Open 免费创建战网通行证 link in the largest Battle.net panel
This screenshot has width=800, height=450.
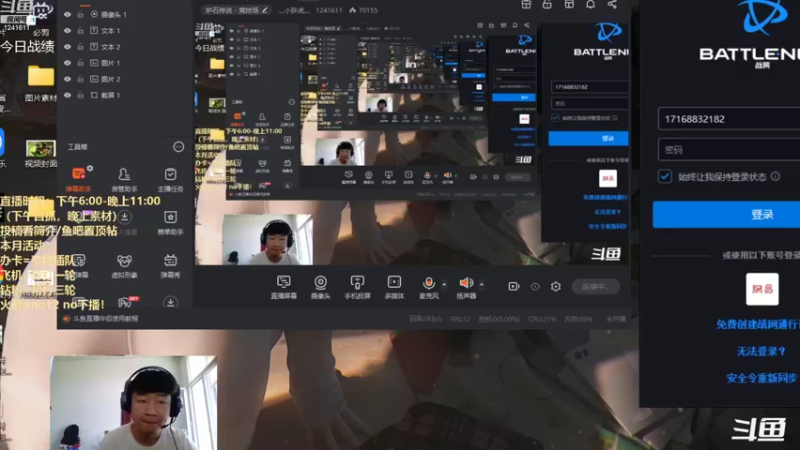tap(758, 324)
